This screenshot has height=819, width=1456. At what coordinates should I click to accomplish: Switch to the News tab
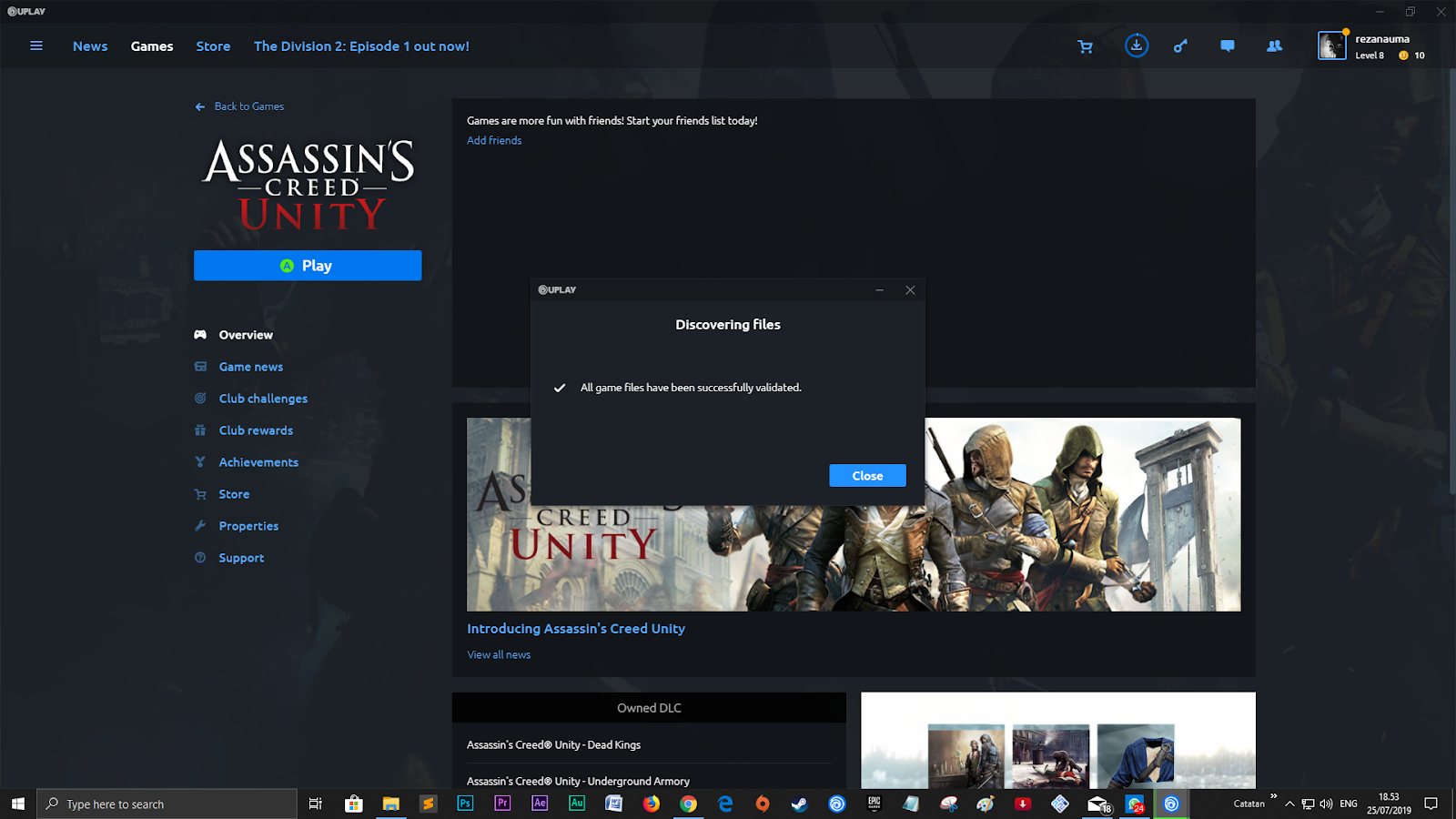tap(90, 46)
